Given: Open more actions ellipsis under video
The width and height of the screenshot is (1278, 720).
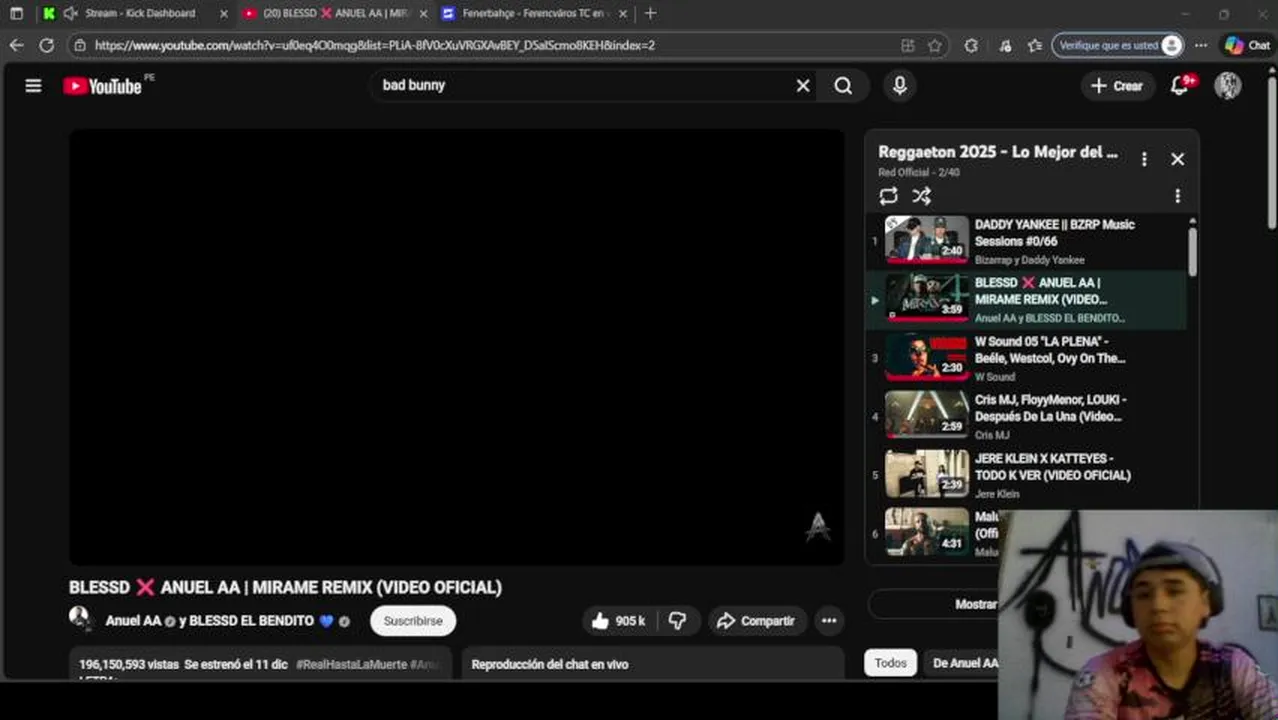Looking at the screenshot, I should (829, 621).
